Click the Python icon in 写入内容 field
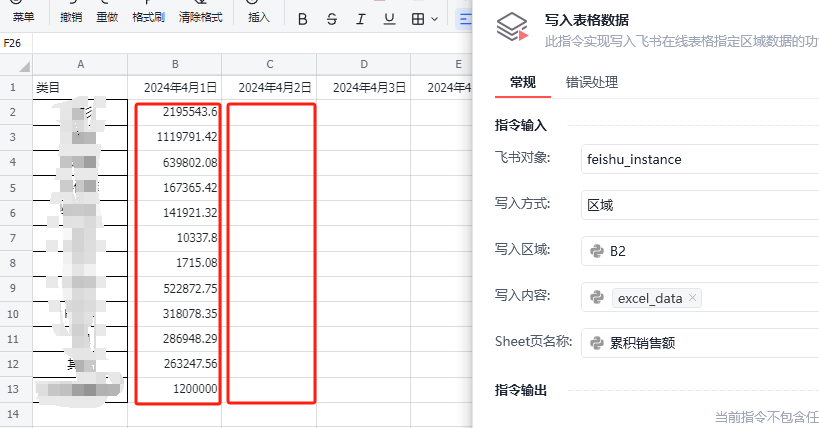The width and height of the screenshot is (819, 428). (596, 297)
